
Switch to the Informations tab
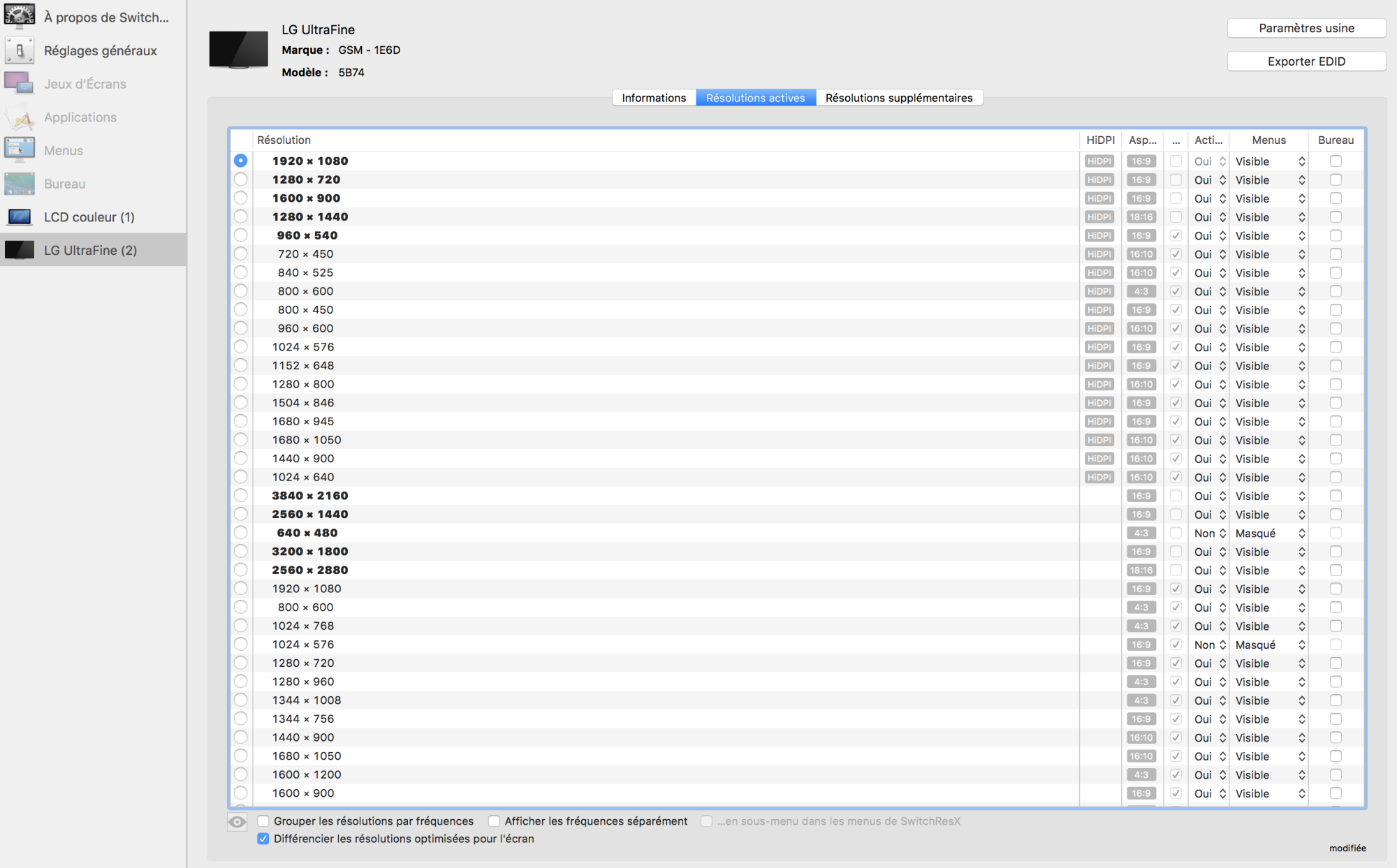pyautogui.click(x=654, y=98)
